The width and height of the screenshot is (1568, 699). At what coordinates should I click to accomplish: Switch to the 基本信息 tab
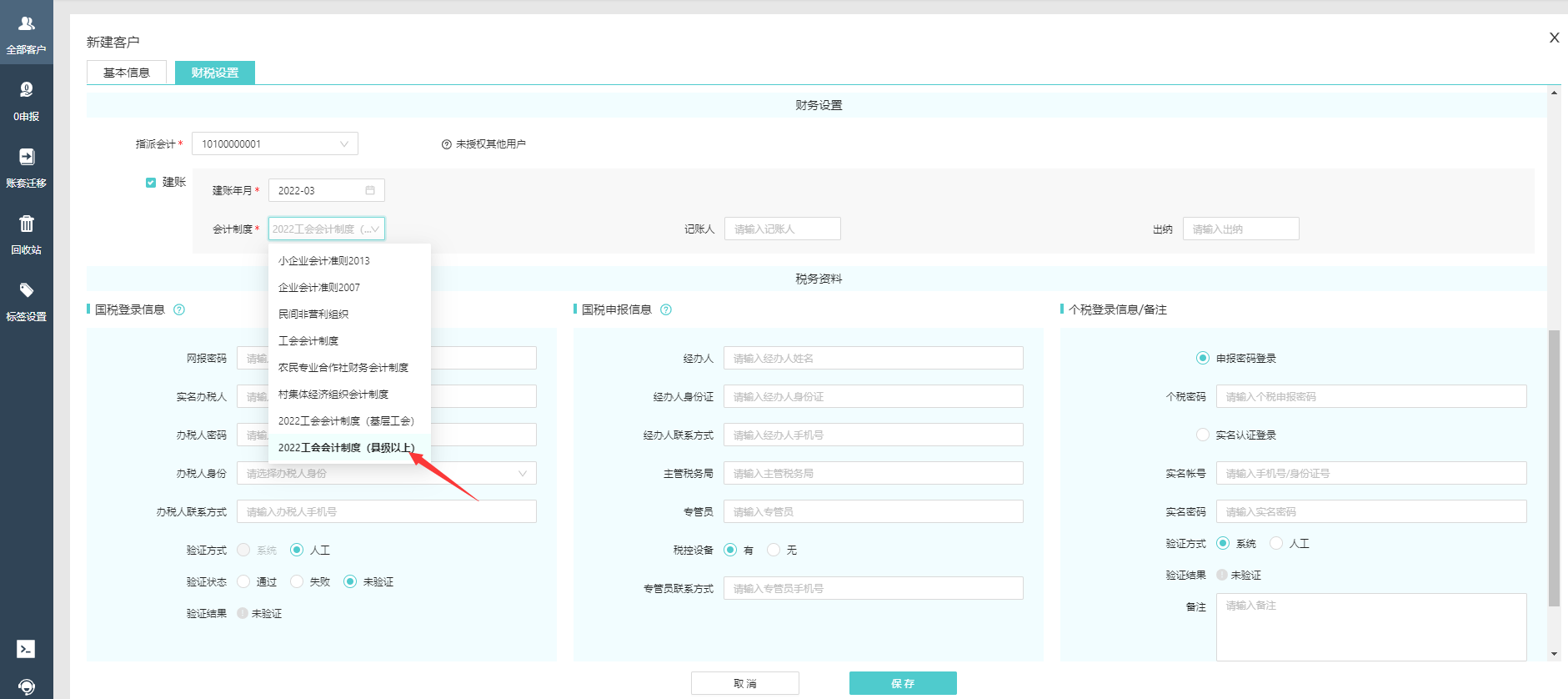point(127,73)
